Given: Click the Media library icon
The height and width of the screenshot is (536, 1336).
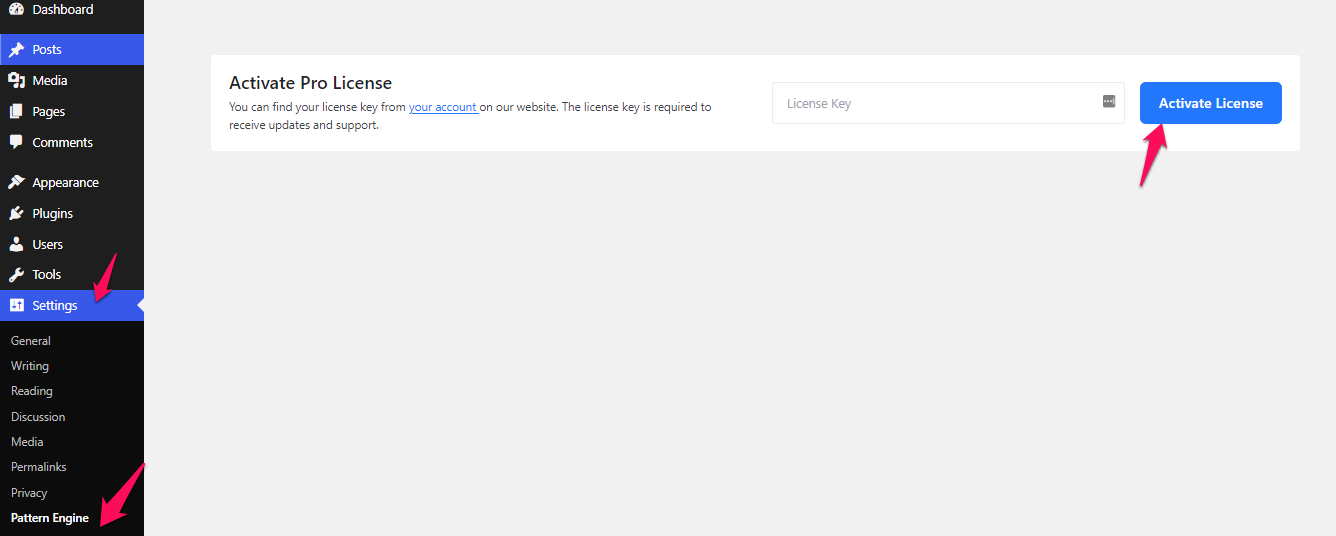Looking at the screenshot, I should (x=16, y=80).
